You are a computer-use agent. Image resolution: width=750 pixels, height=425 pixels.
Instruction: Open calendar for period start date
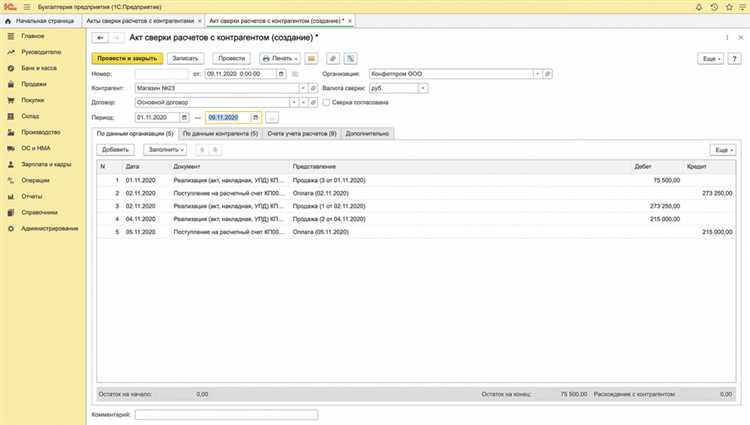coord(184,118)
